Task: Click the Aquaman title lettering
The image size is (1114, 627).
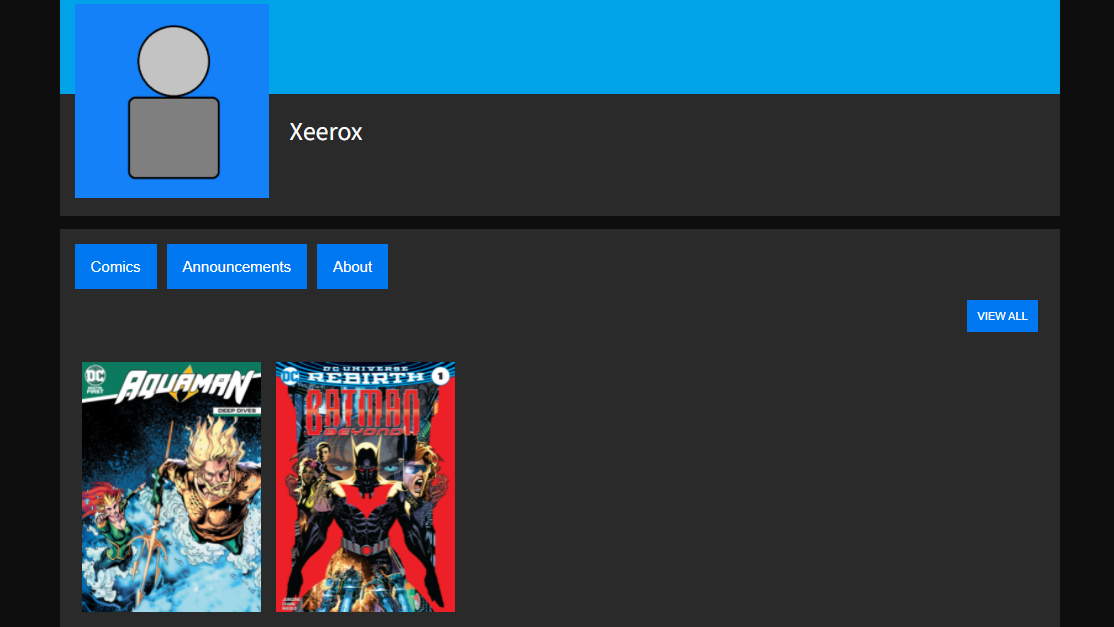Action: (x=181, y=386)
